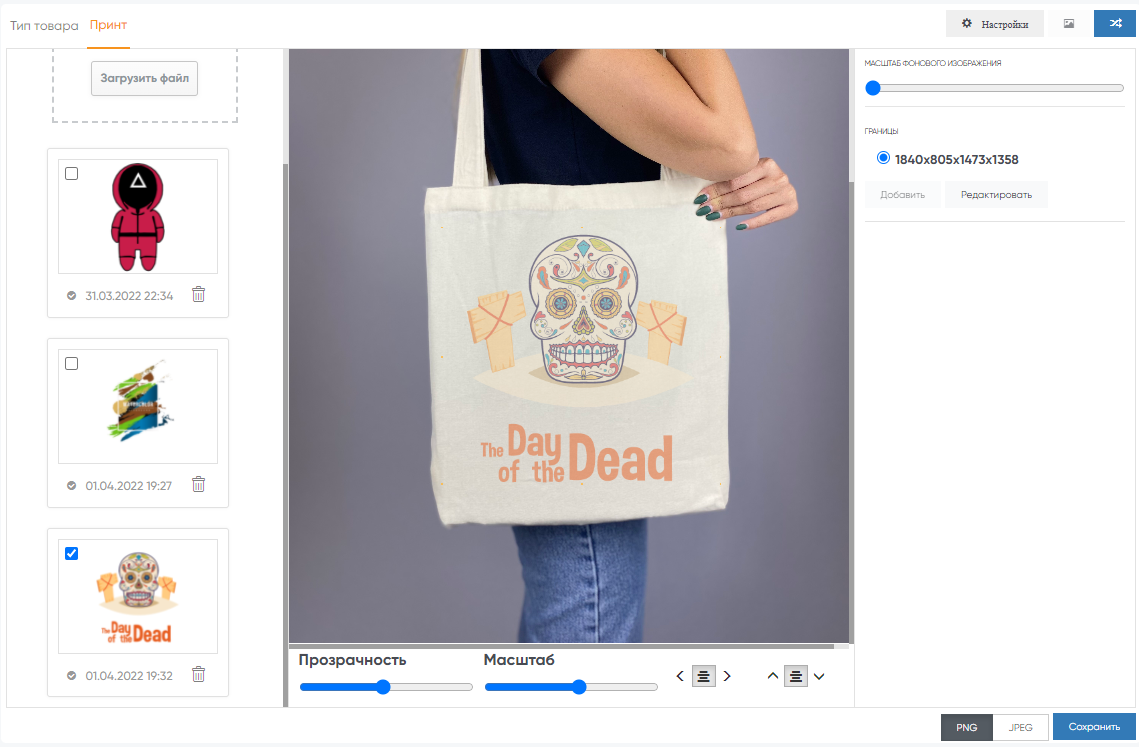
Task: Select the colorful brush strokes thumbnail
Action: click(138, 406)
